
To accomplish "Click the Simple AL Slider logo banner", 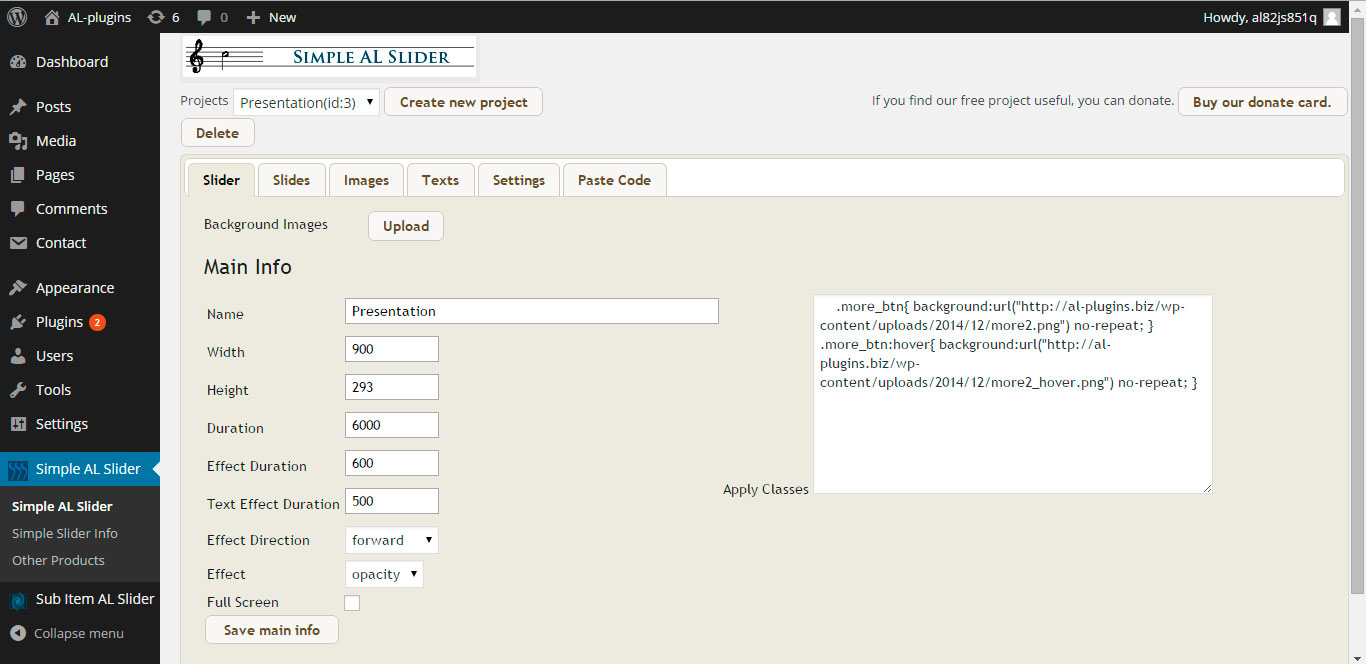I will (x=330, y=57).
